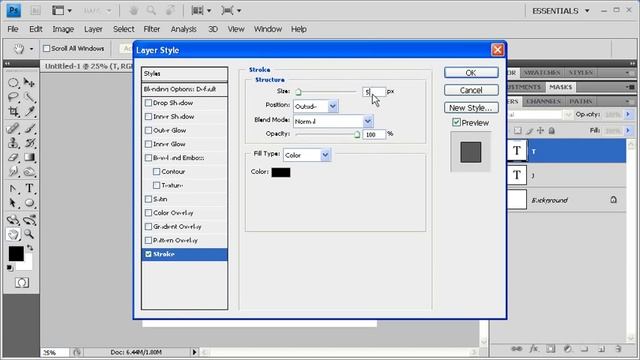Open the Filter menu
This screenshot has height=360, width=640.
151,29
